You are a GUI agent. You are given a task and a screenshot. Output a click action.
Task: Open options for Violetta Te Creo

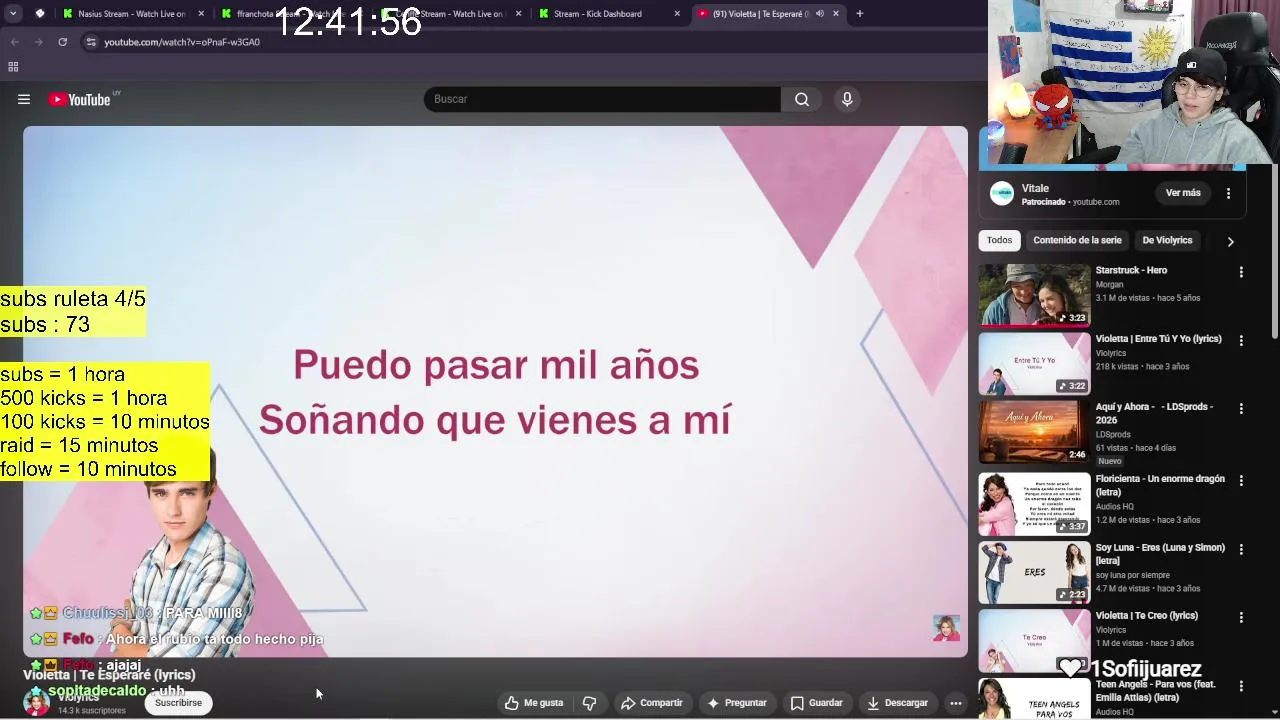point(1241,618)
